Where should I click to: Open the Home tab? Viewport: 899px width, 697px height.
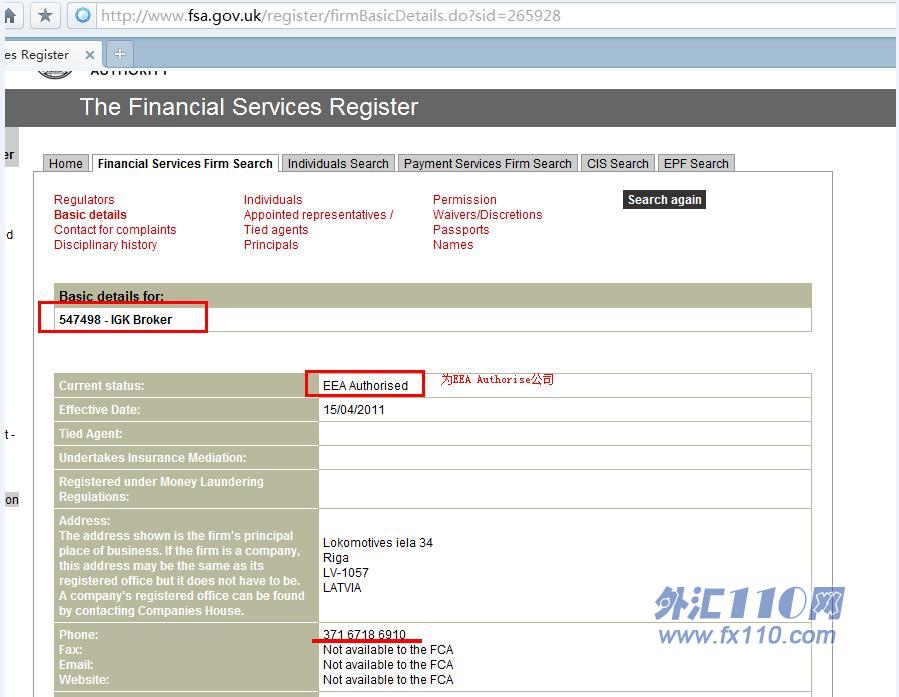click(x=65, y=163)
